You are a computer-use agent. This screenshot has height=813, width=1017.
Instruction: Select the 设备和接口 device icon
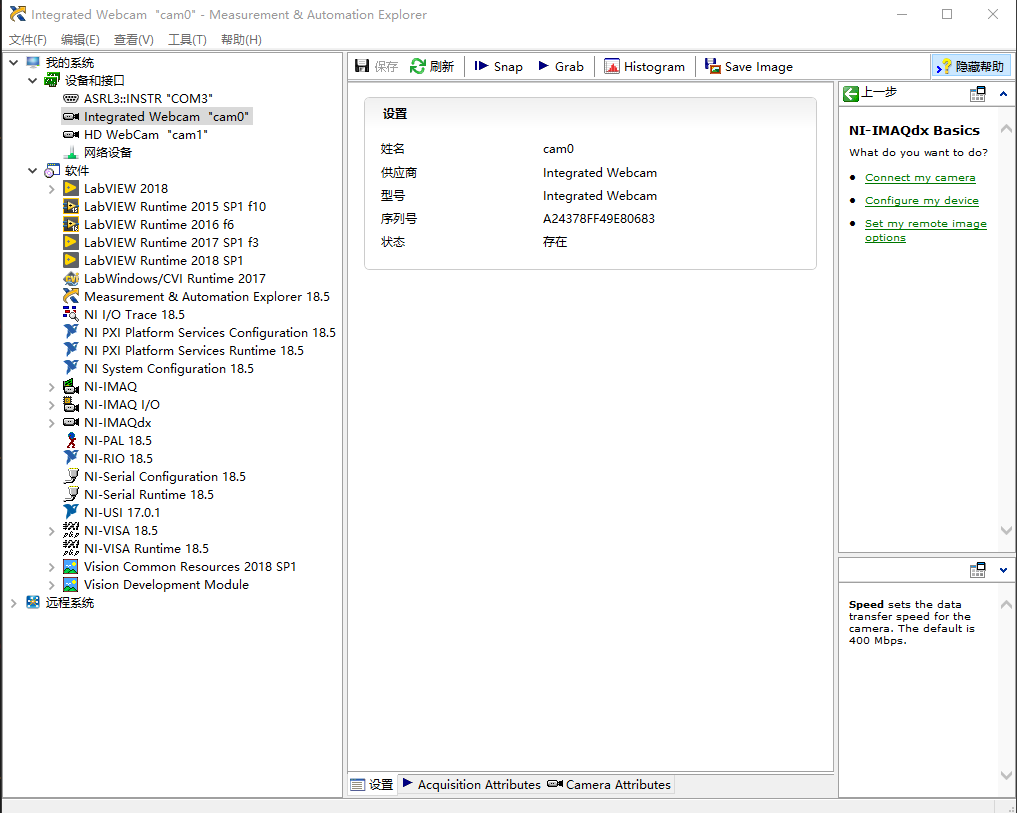click(x=52, y=80)
